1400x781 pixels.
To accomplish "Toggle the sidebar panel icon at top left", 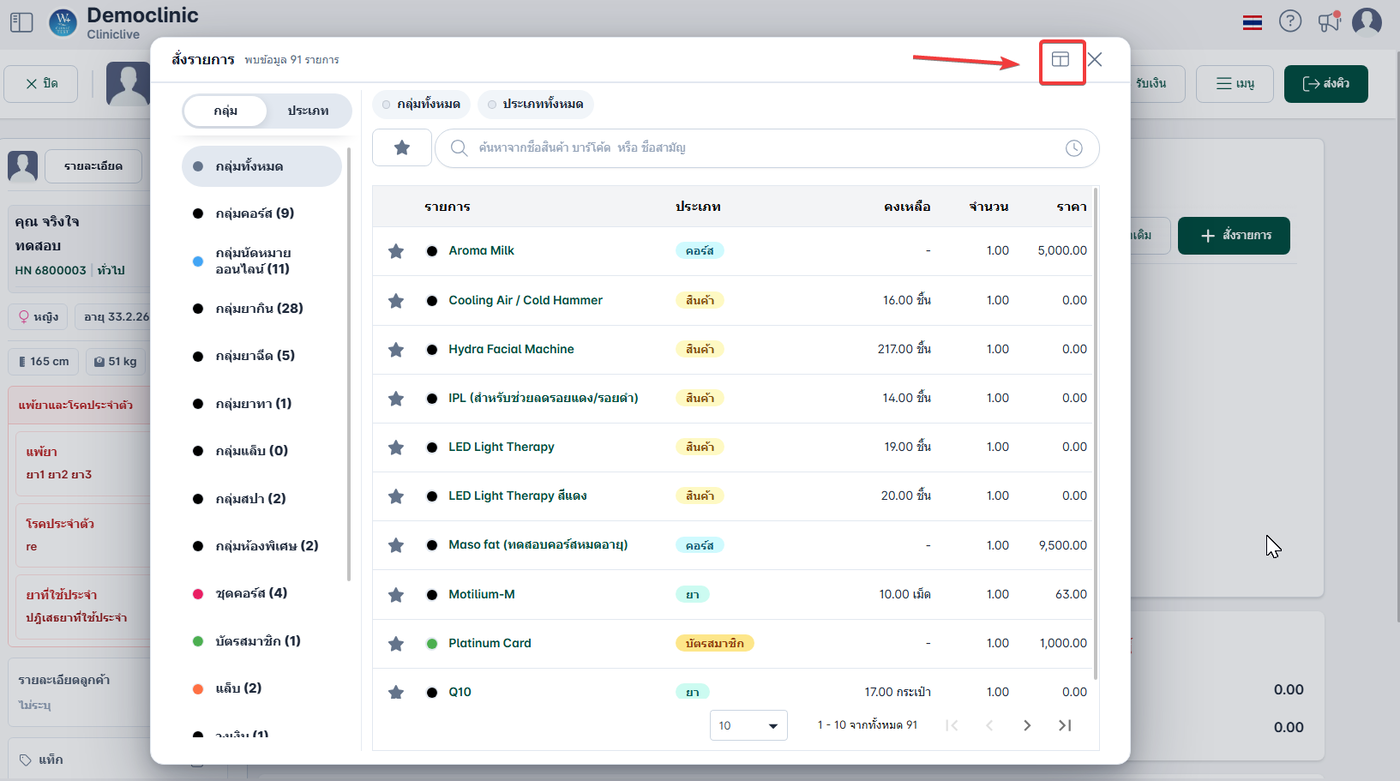I will [x=21, y=21].
